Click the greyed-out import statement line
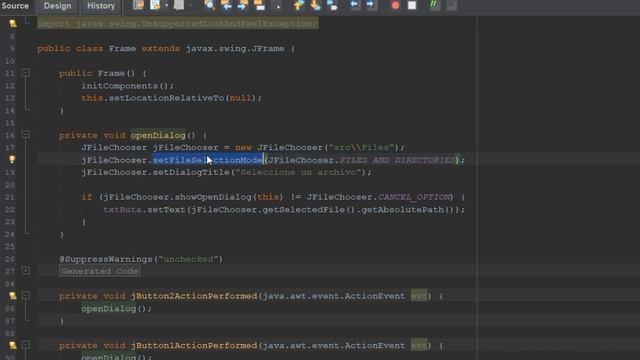Viewport: 640px width, 360px height. point(178,24)
